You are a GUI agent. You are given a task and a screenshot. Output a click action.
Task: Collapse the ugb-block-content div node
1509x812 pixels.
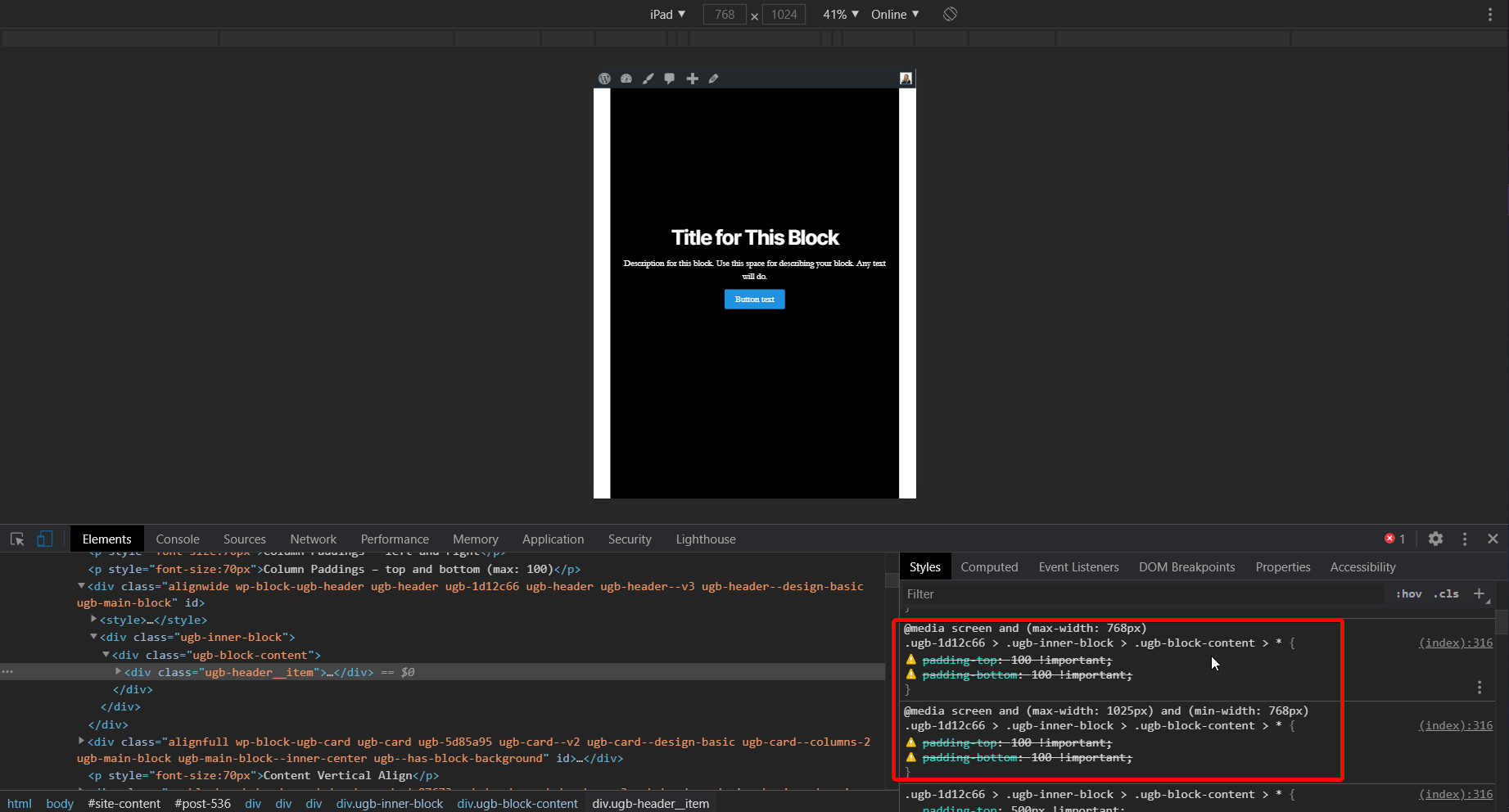[106, 655]
